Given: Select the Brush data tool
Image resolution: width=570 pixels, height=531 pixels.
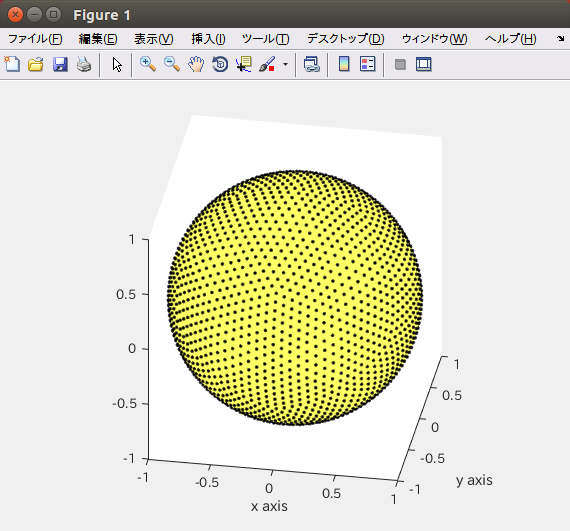Looking at the screenshot, I should click(267, 64).
